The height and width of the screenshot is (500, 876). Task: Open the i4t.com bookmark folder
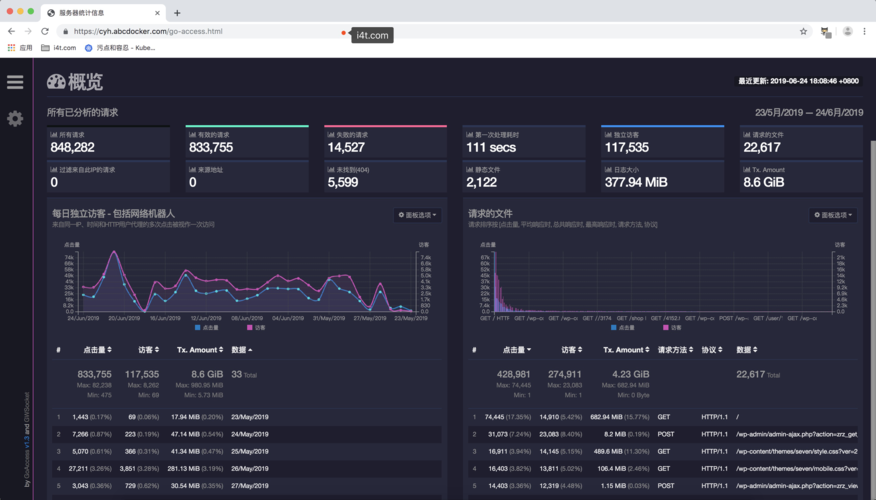pos(59,48)
